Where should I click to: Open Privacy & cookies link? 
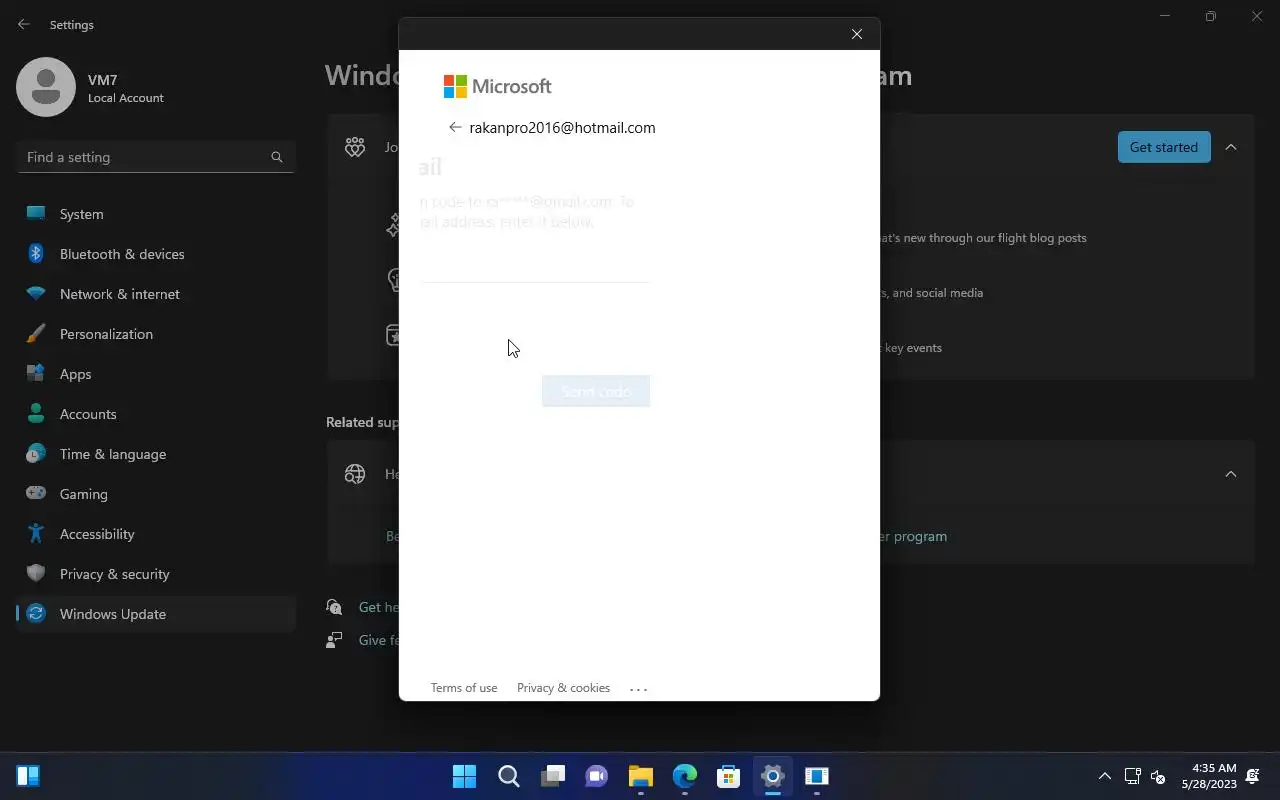click(563, 688)
